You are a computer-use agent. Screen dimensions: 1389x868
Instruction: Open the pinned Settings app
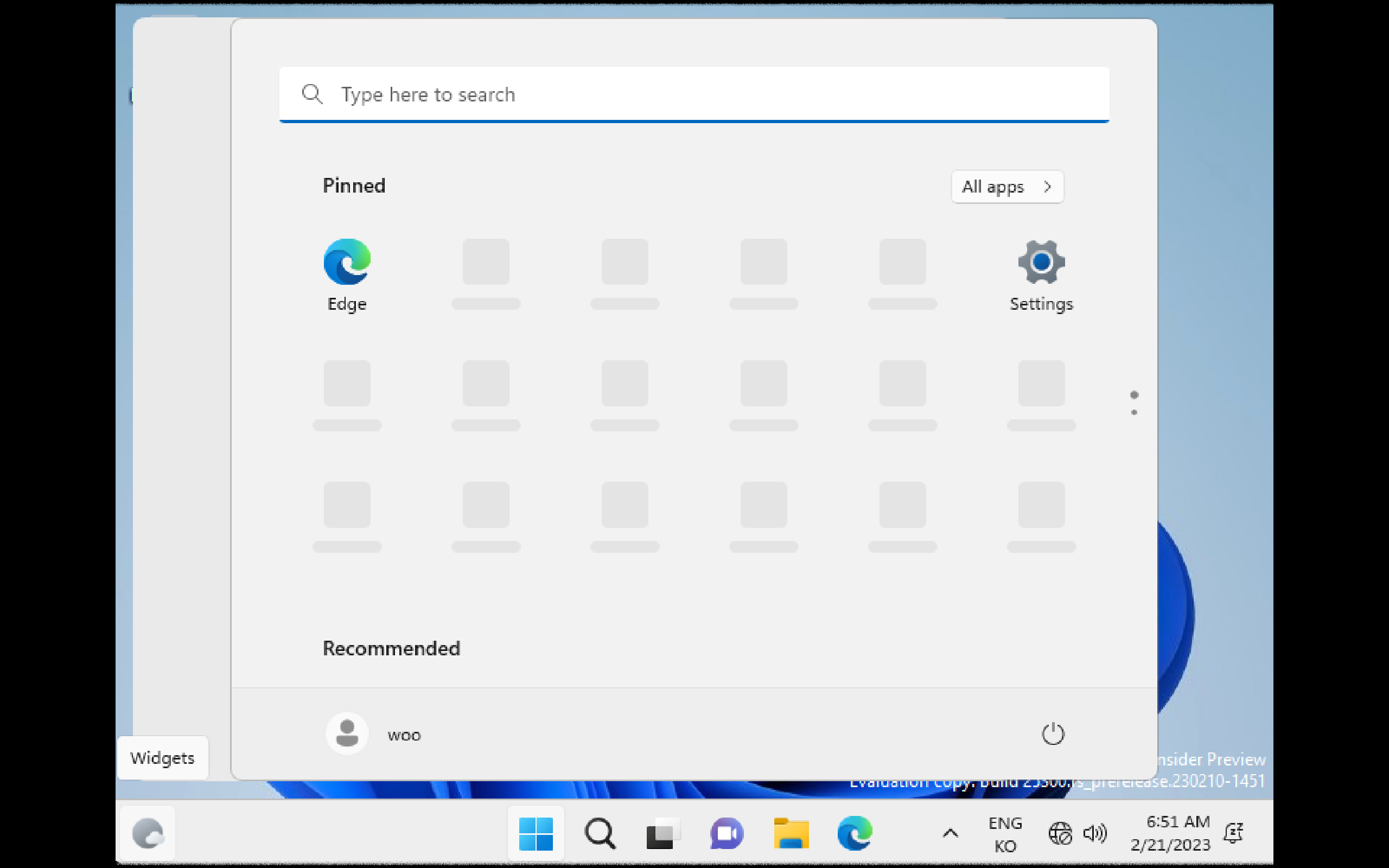[x=1041, y=275]
